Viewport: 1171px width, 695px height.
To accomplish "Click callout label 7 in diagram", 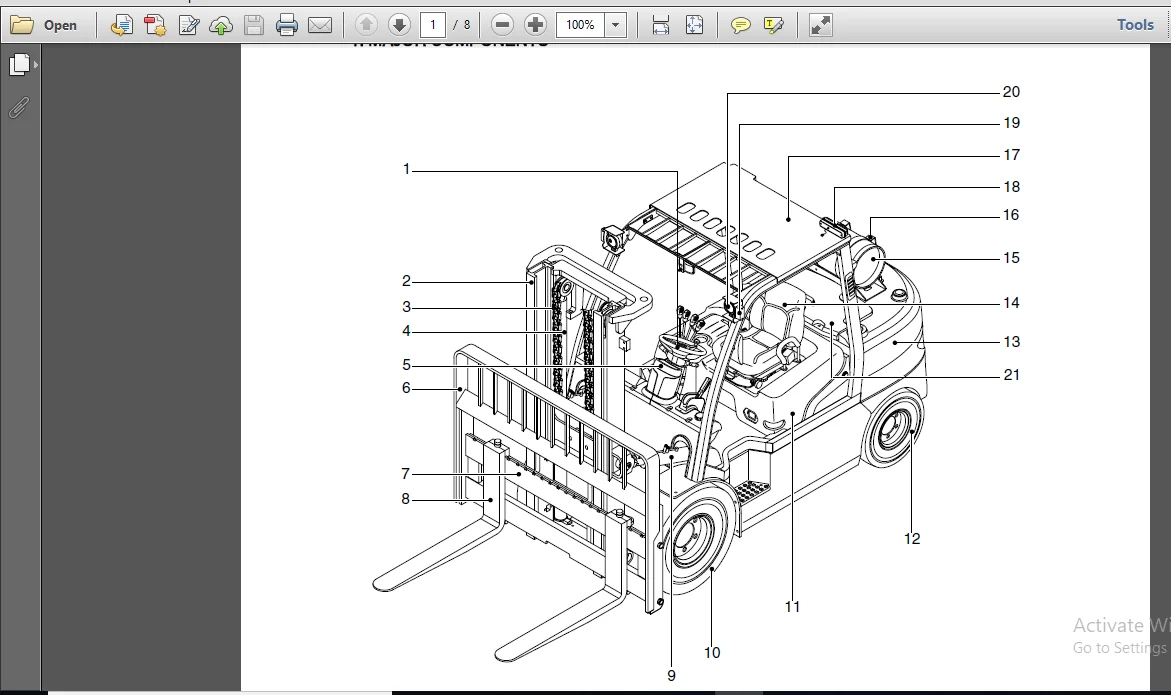I will click(x=406, y=474).
